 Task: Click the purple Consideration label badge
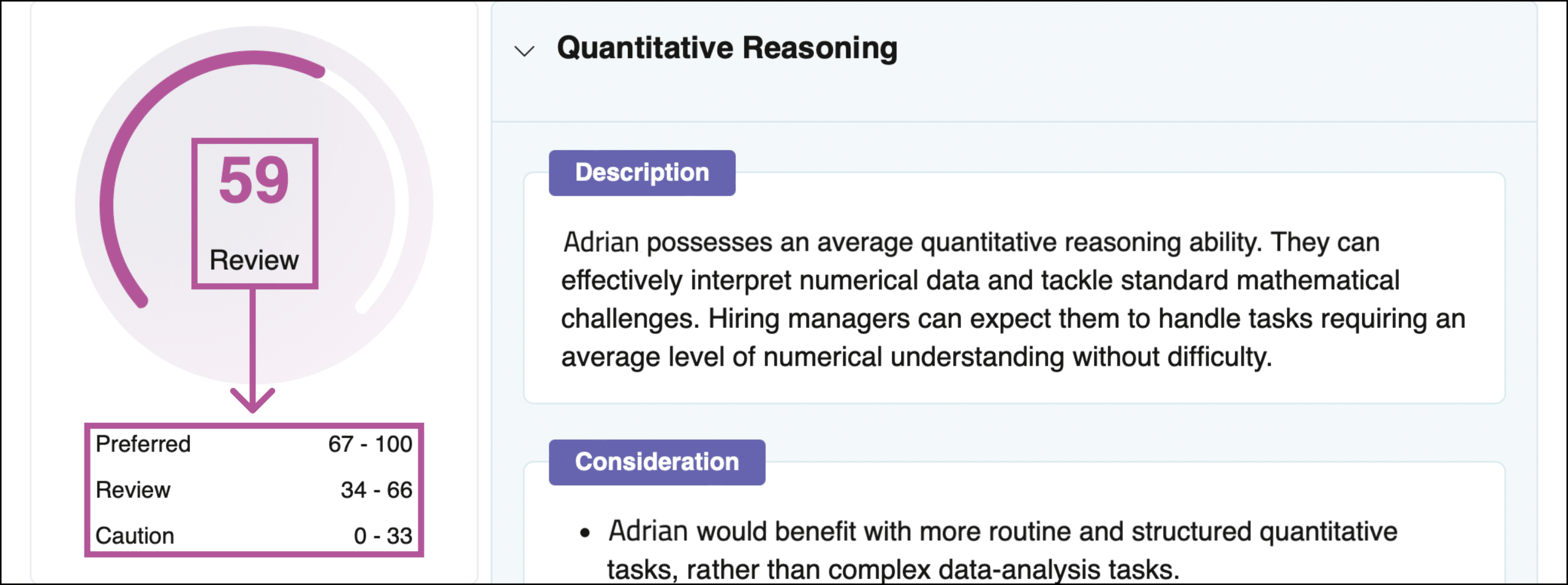(657, 462)
